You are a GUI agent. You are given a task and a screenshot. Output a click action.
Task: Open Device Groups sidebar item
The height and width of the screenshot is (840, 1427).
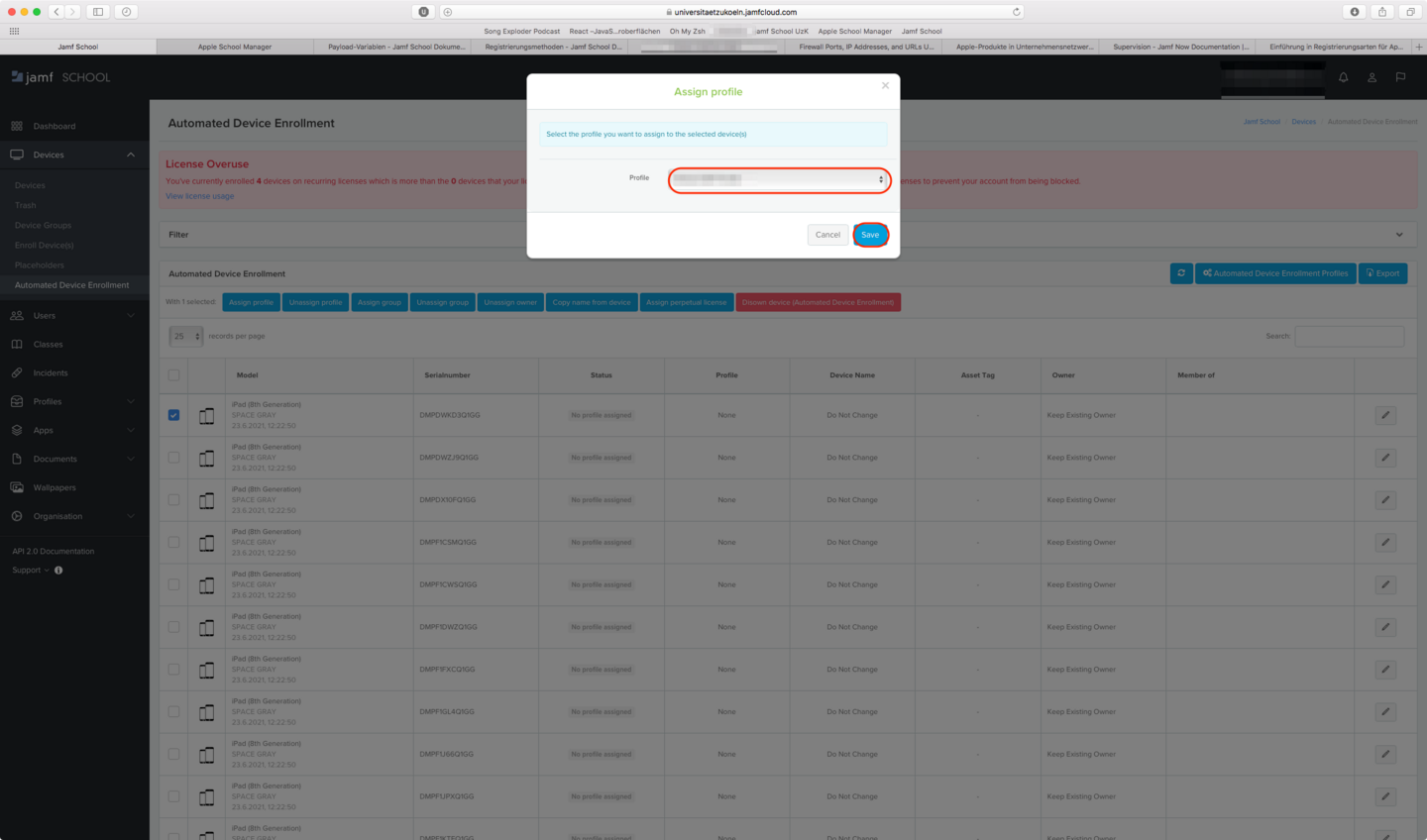click(43, 225)
